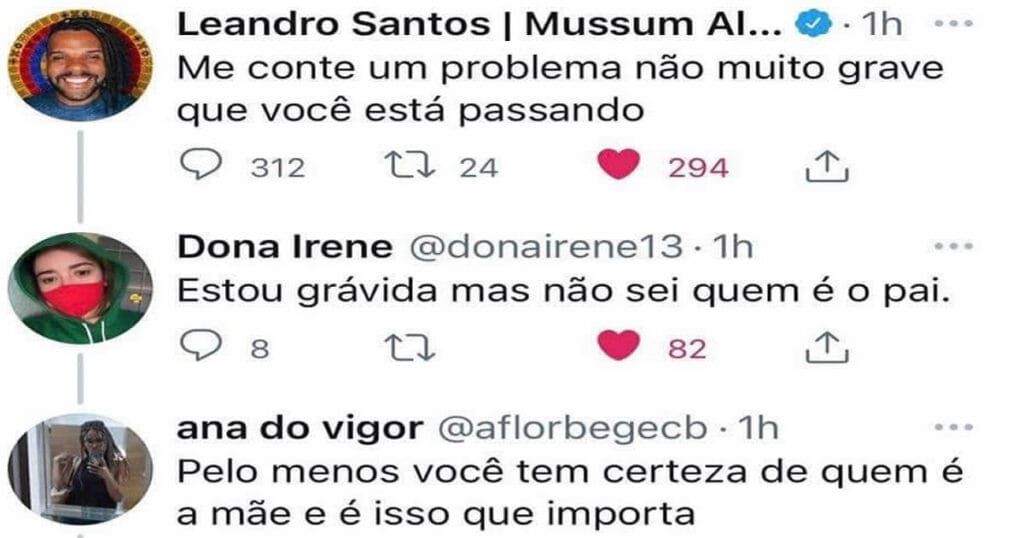The height and width of the screenshot is (538, 1024).
Task: Open more options on ana do vigor's tweet
Action: [x=953, y=428]
